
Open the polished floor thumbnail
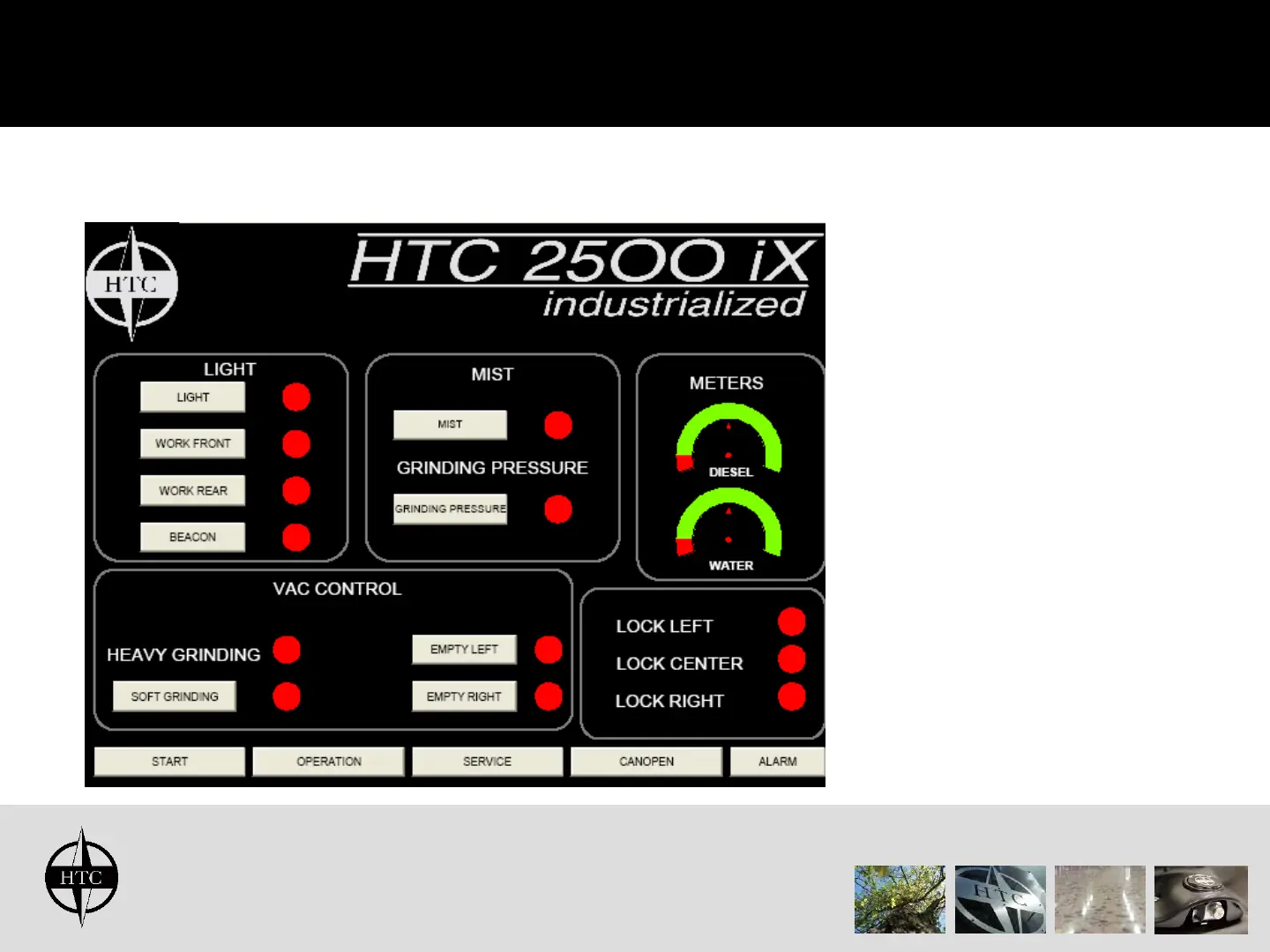(x=1100, y=899)
